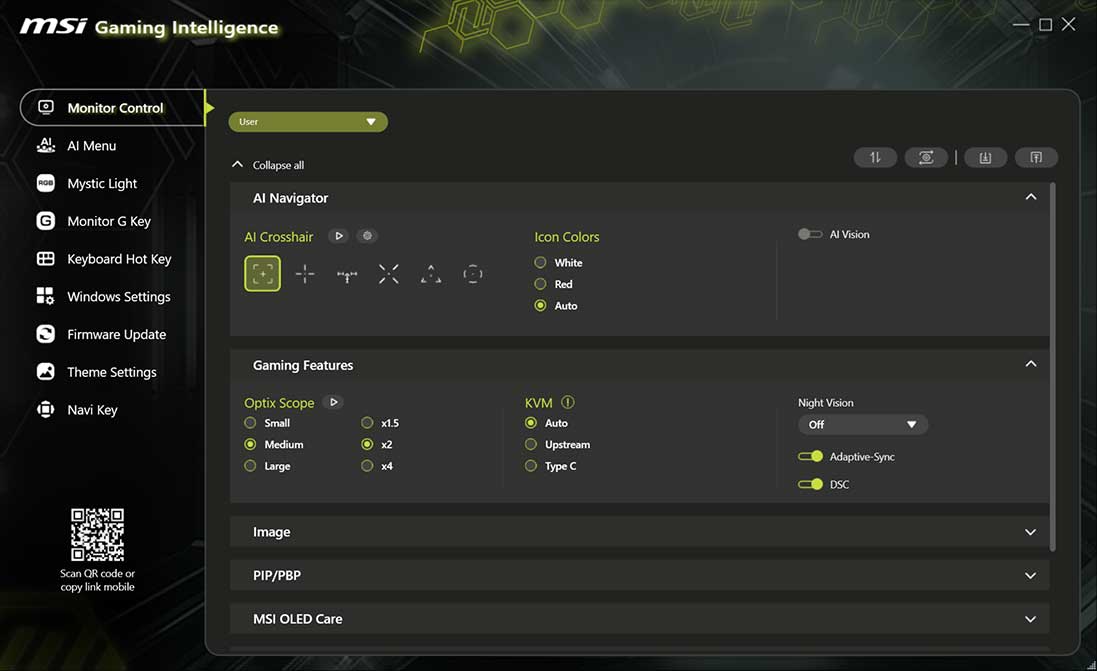Expand the Image section
This screenshot has width=1097, height=671.
639,532
